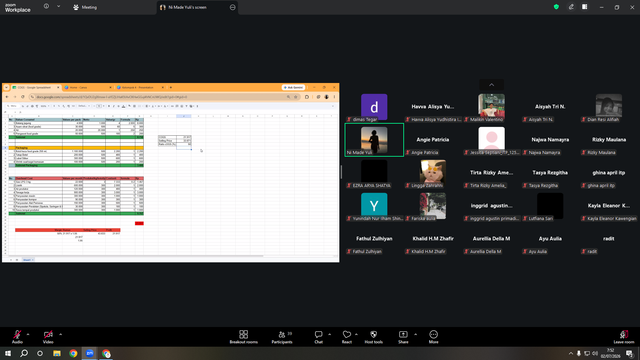Select Ni Made Yuli participant video tile
The height and width of the screenshot is (360, 640).
(x=374, y=140)
